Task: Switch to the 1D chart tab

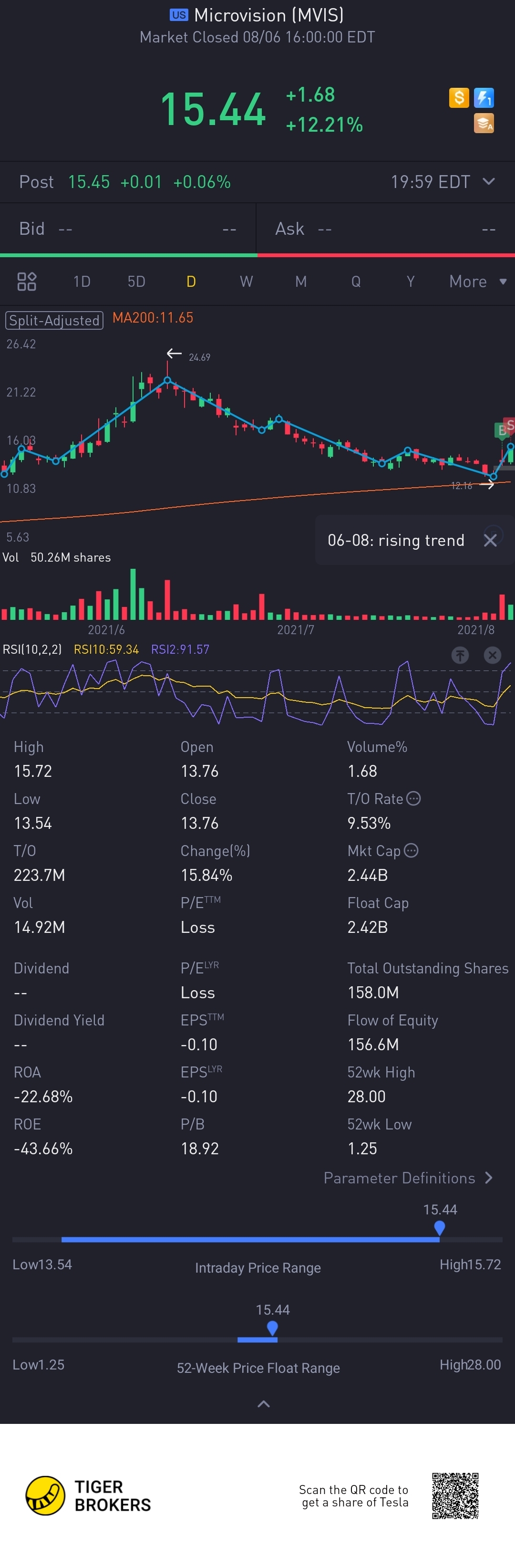Action: click(x=82, y=281)
